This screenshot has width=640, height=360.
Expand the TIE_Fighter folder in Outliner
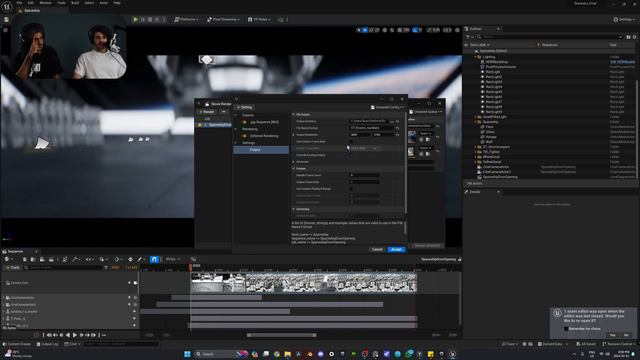476,151
